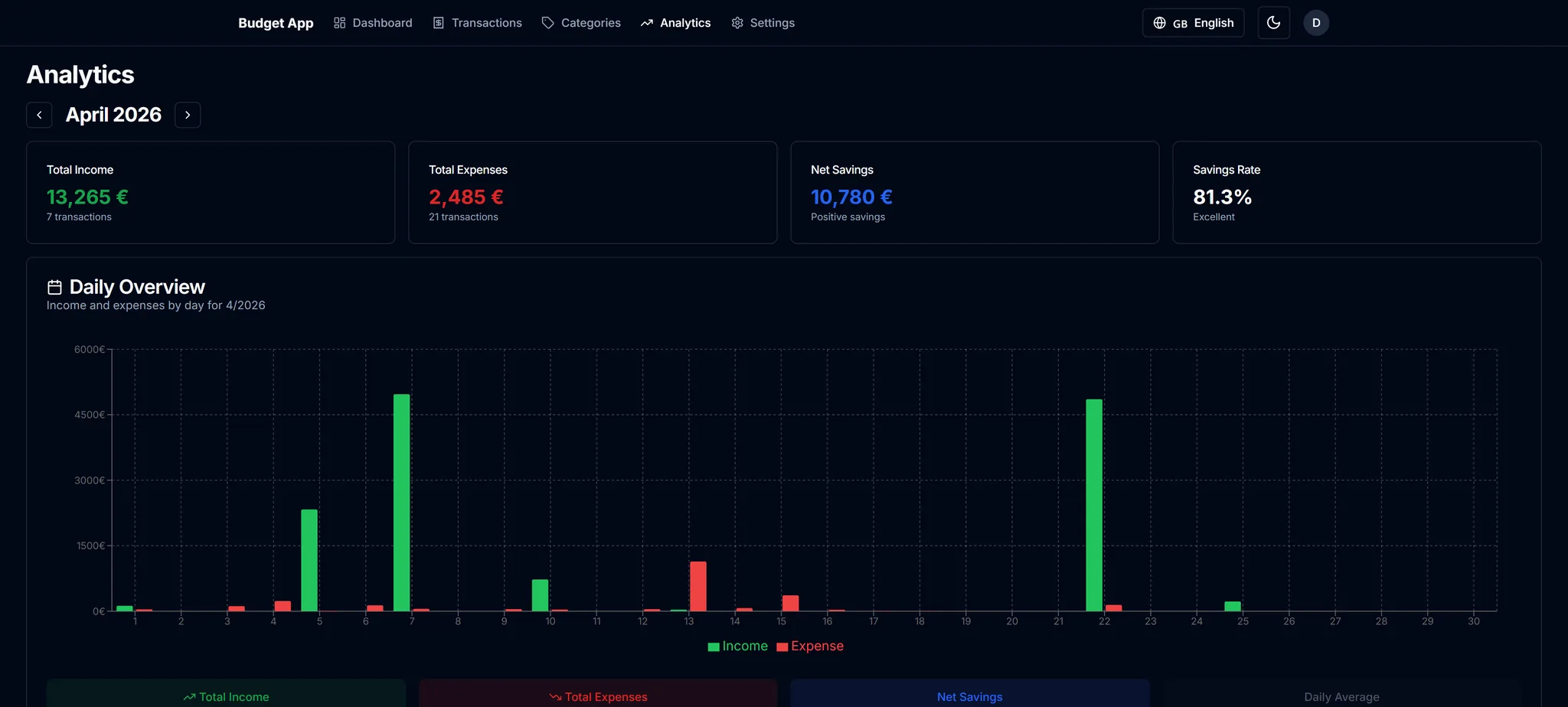Click the '2,485 €' expenses value
The width and height of the screenshot is (1568, 707).
(x=466, y=197)
